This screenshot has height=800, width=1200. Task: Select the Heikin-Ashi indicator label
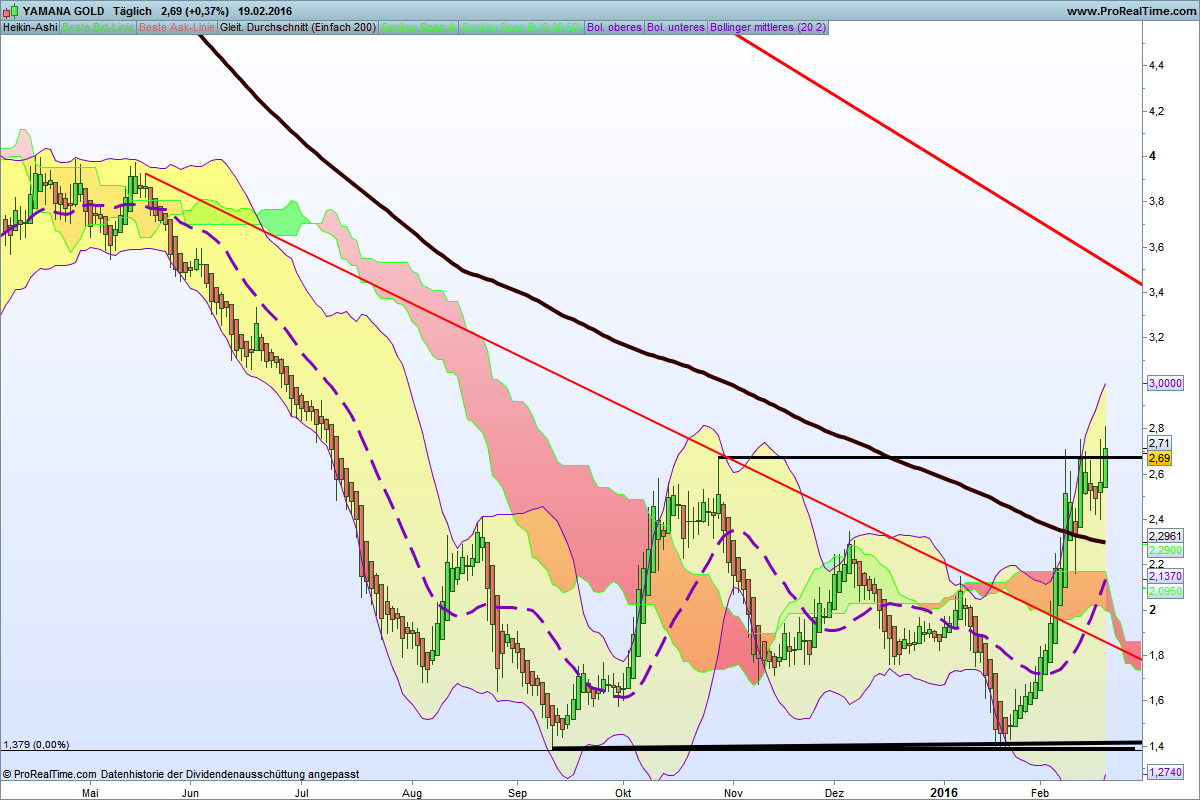click(x=29, y=27)
